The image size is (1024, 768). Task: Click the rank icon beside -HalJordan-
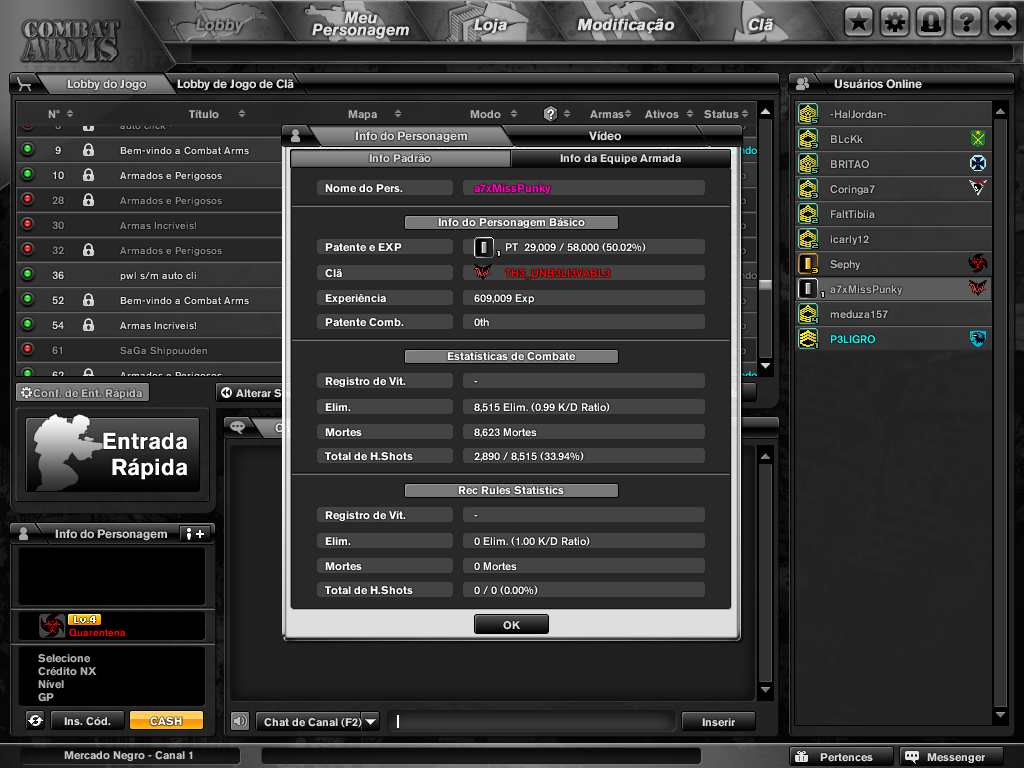[808, 114]
